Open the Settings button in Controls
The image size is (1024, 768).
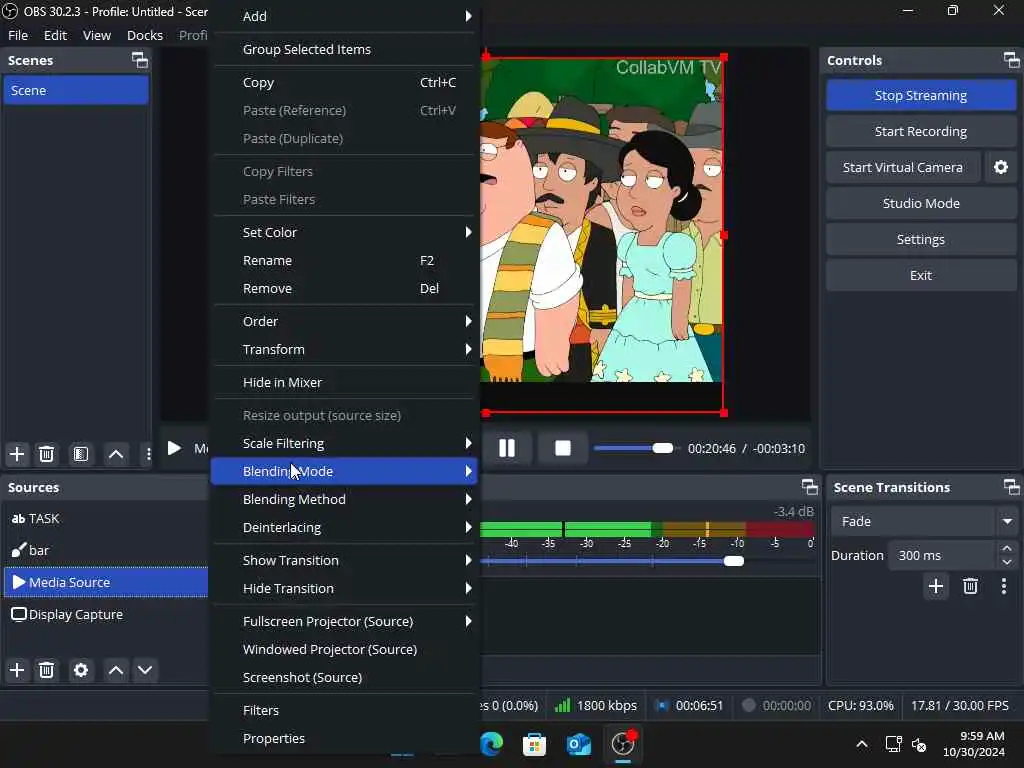click(x=921, y=239)
